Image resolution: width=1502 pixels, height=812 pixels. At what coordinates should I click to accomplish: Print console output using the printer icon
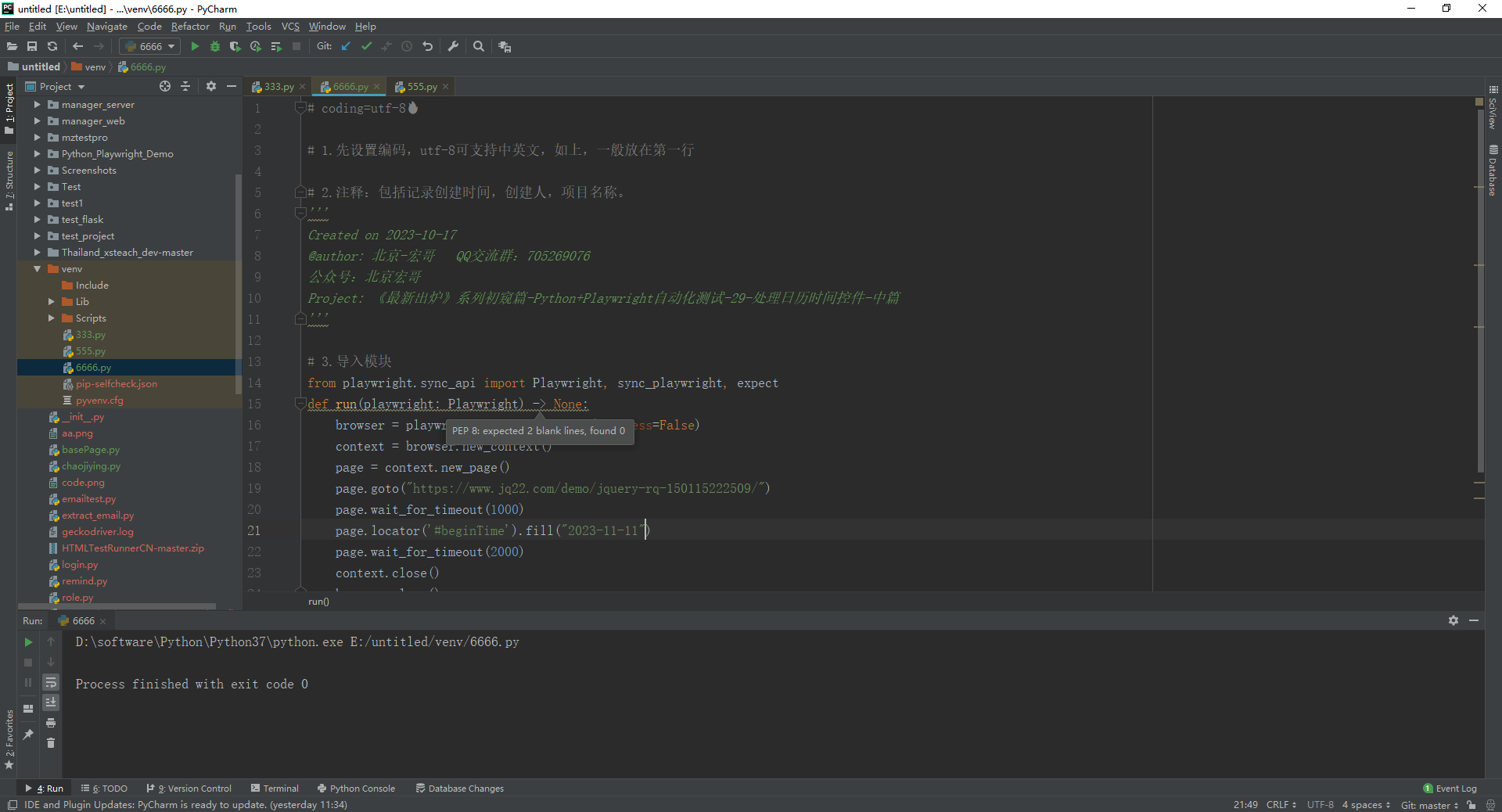click(x=51, y=724)
